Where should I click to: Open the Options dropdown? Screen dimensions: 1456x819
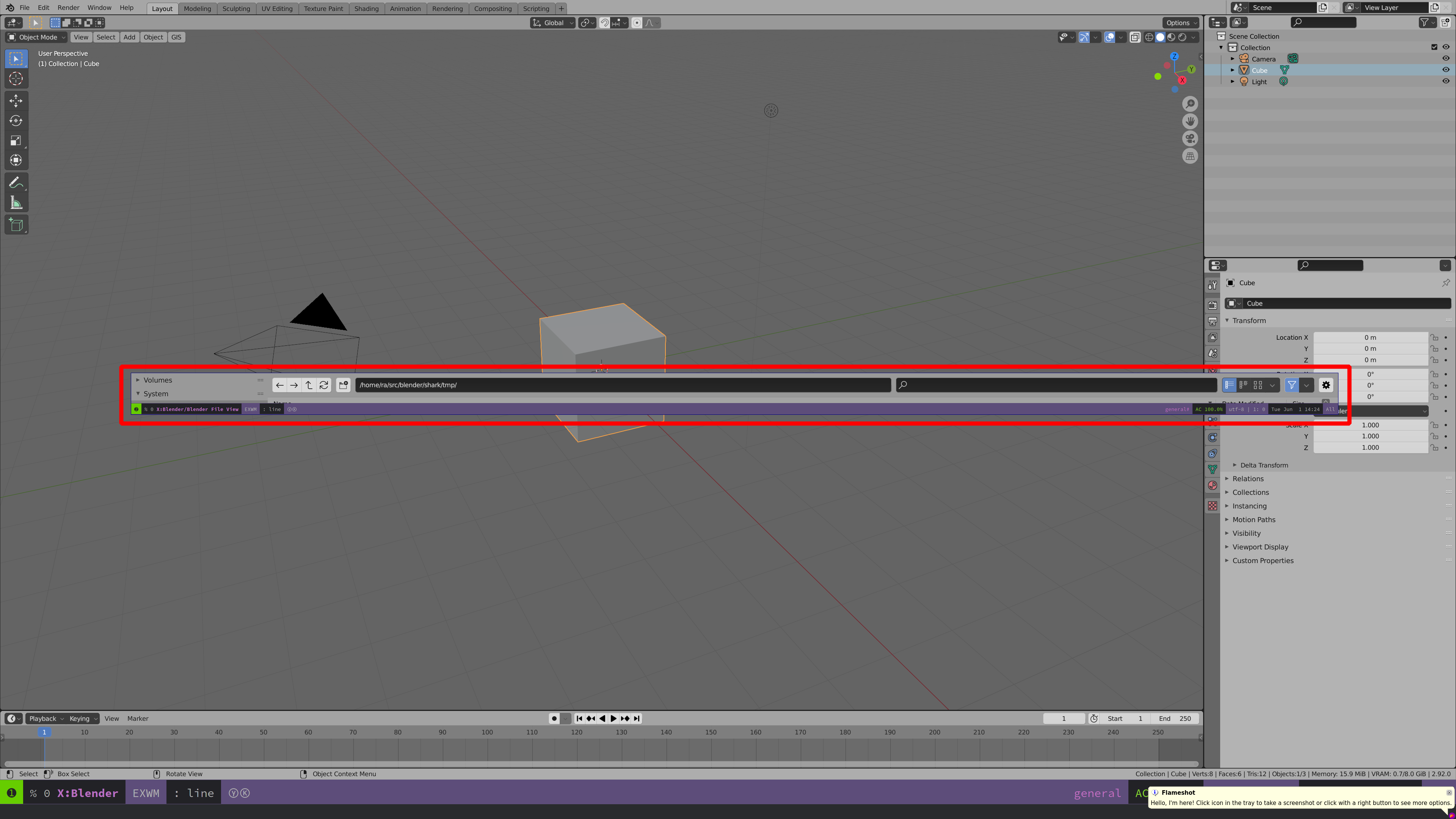pos(1181,23)
